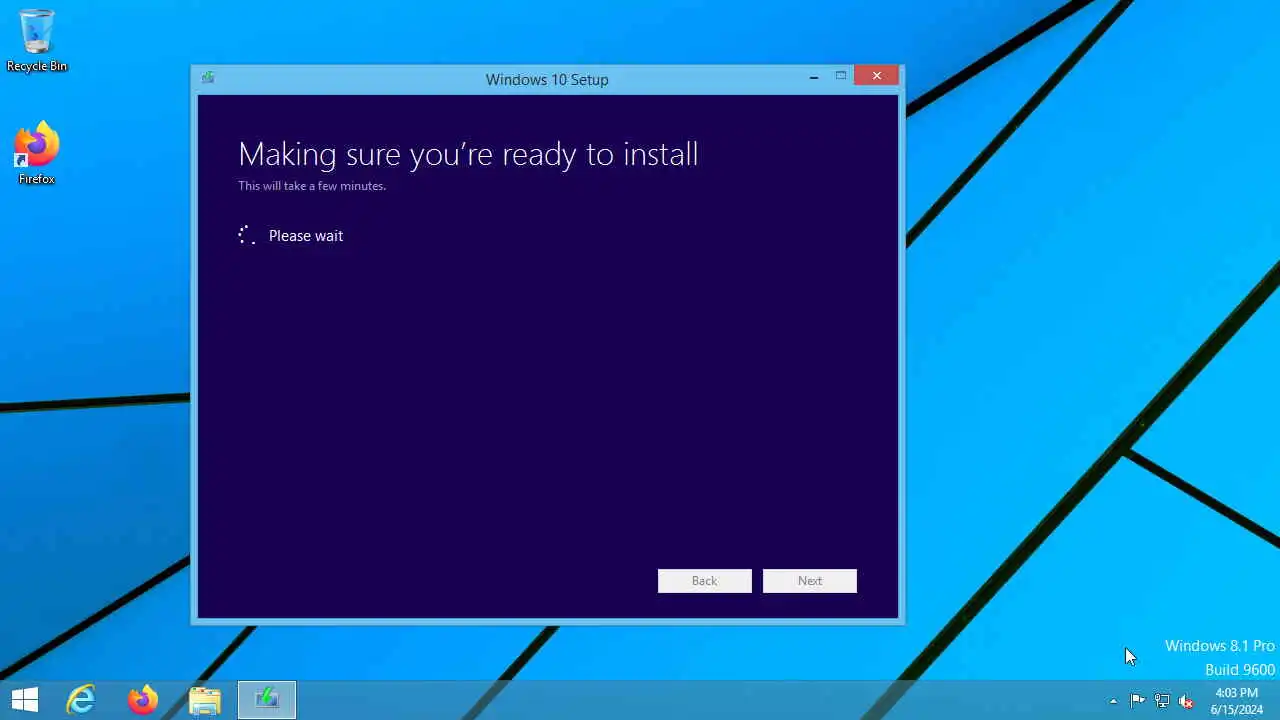Select Windows 10 Setup taskbar button
This screenshot has width=1280, height=720.
267,700
